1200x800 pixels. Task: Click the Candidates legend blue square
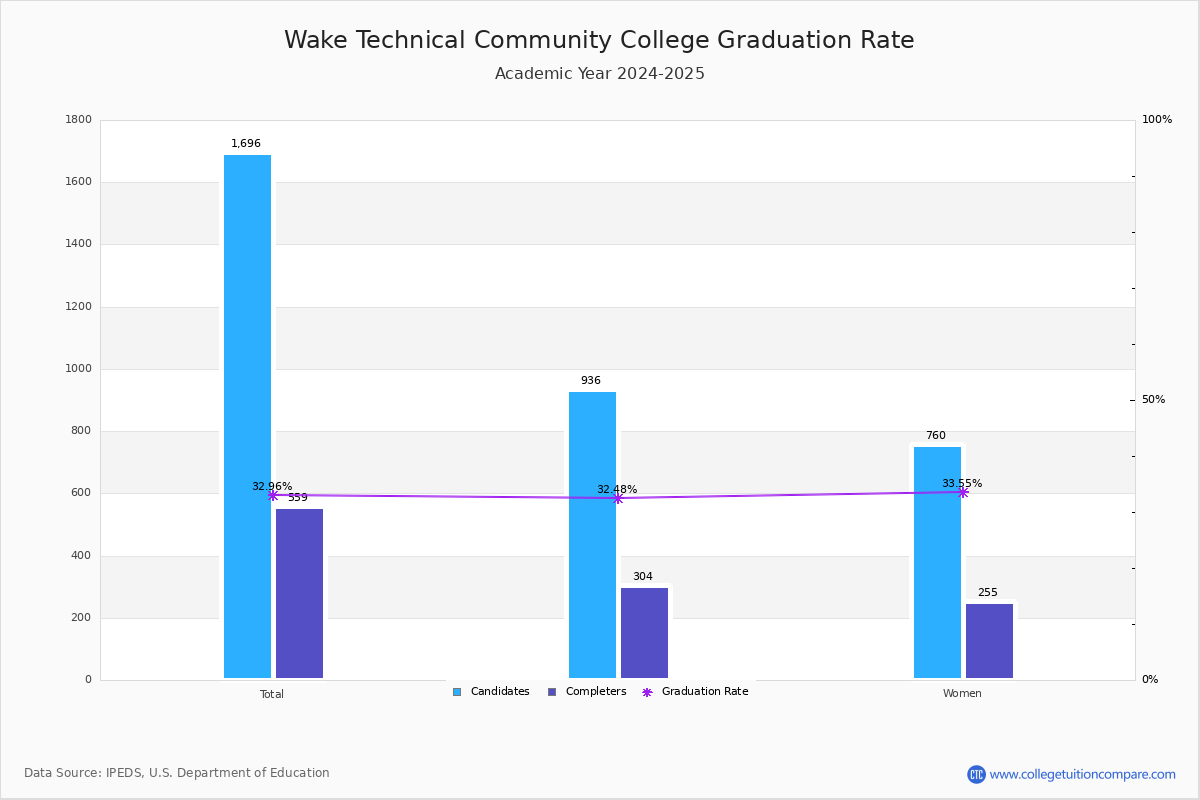tap(457, 692)
